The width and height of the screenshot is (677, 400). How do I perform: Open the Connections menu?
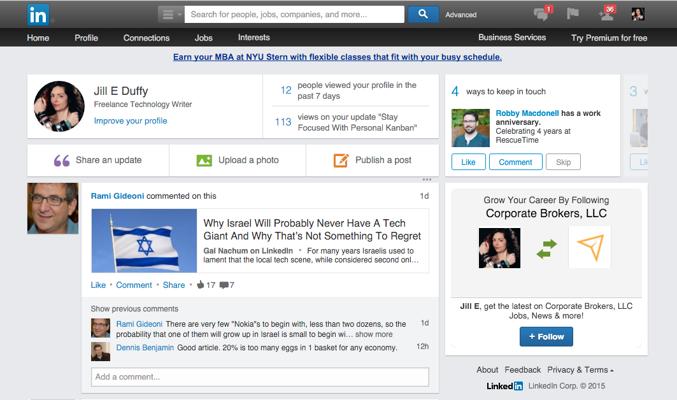click(146, 38)
